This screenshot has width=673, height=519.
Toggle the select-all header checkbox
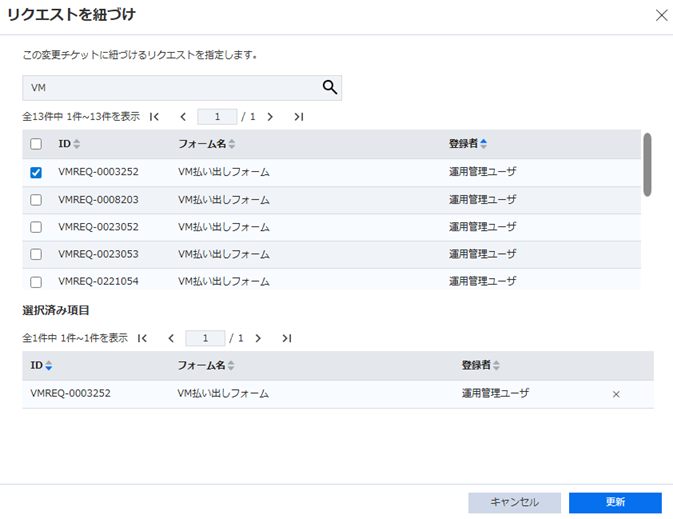tap(36, 144)
